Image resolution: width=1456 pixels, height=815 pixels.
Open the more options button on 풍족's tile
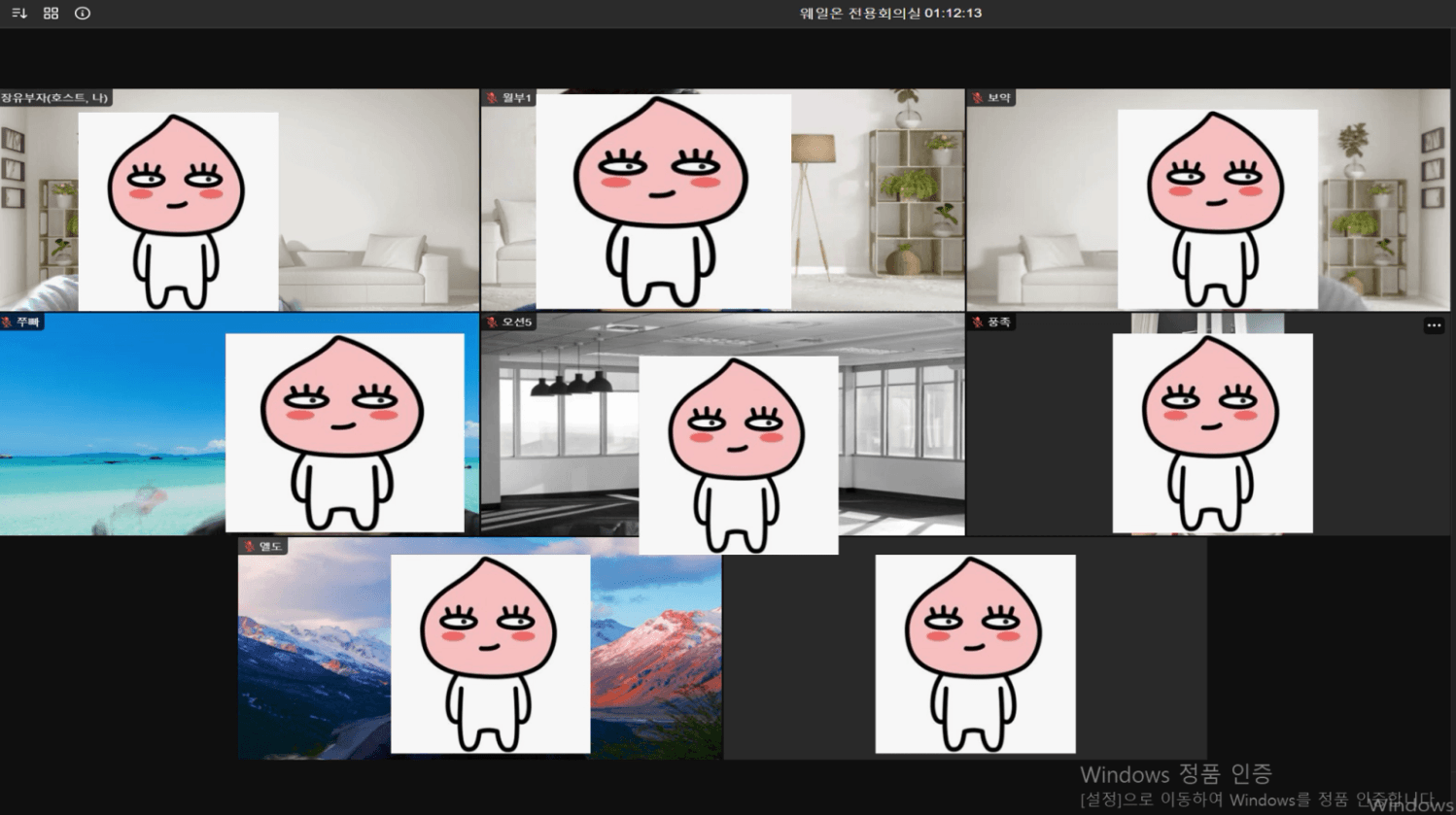point(1434,326)
